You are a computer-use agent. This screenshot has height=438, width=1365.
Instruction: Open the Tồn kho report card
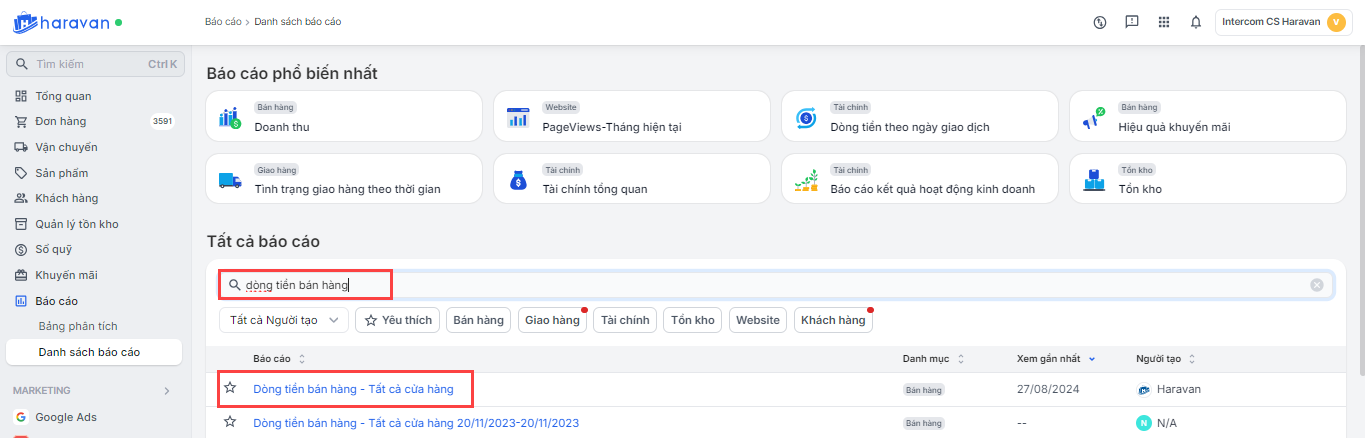(x=1208, y=179)
